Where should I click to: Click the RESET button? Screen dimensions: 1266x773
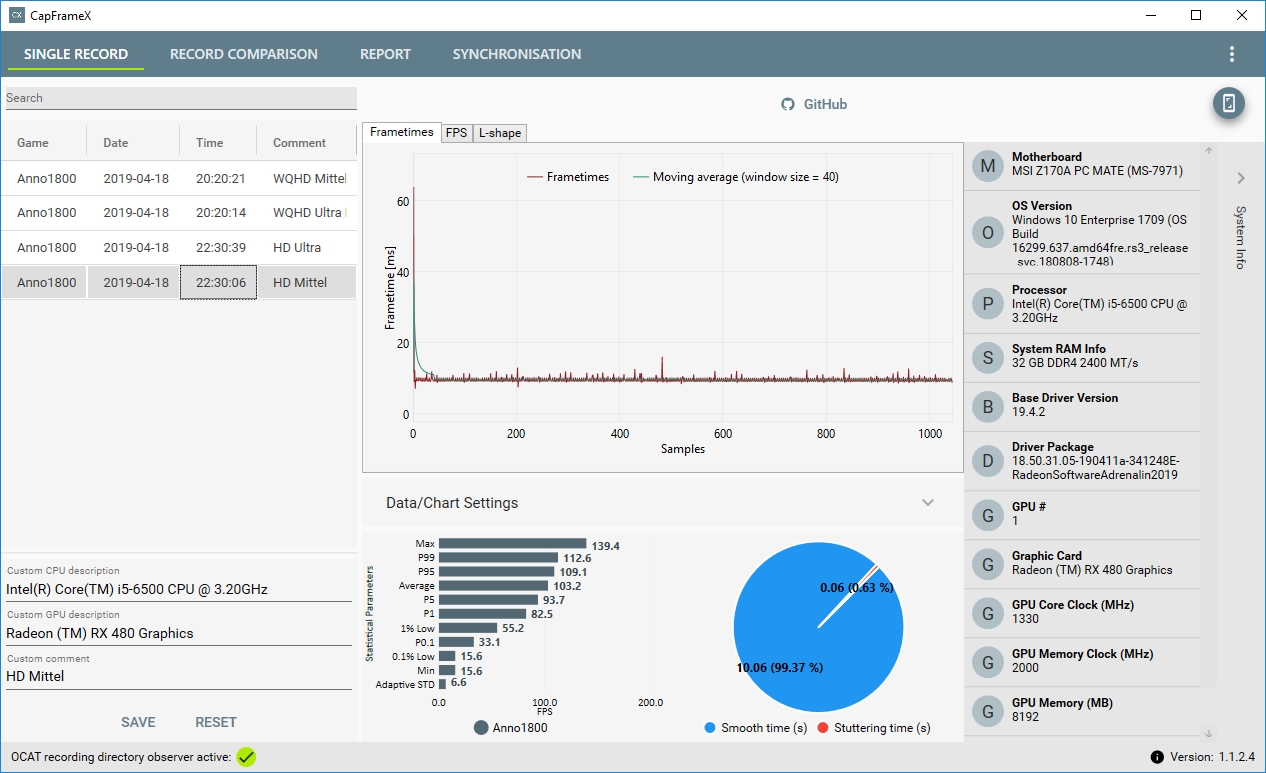pyautogui.click(x=216, y=722)
